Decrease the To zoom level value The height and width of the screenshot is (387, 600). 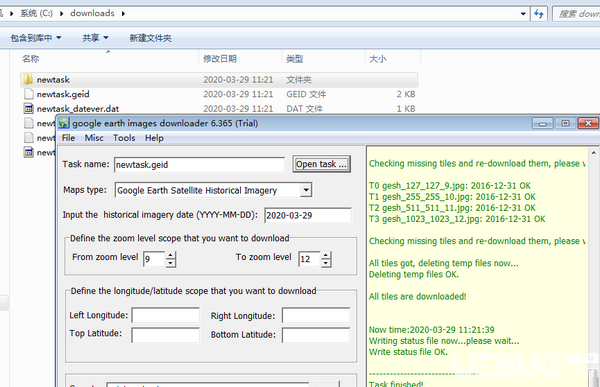coord(326,263)
